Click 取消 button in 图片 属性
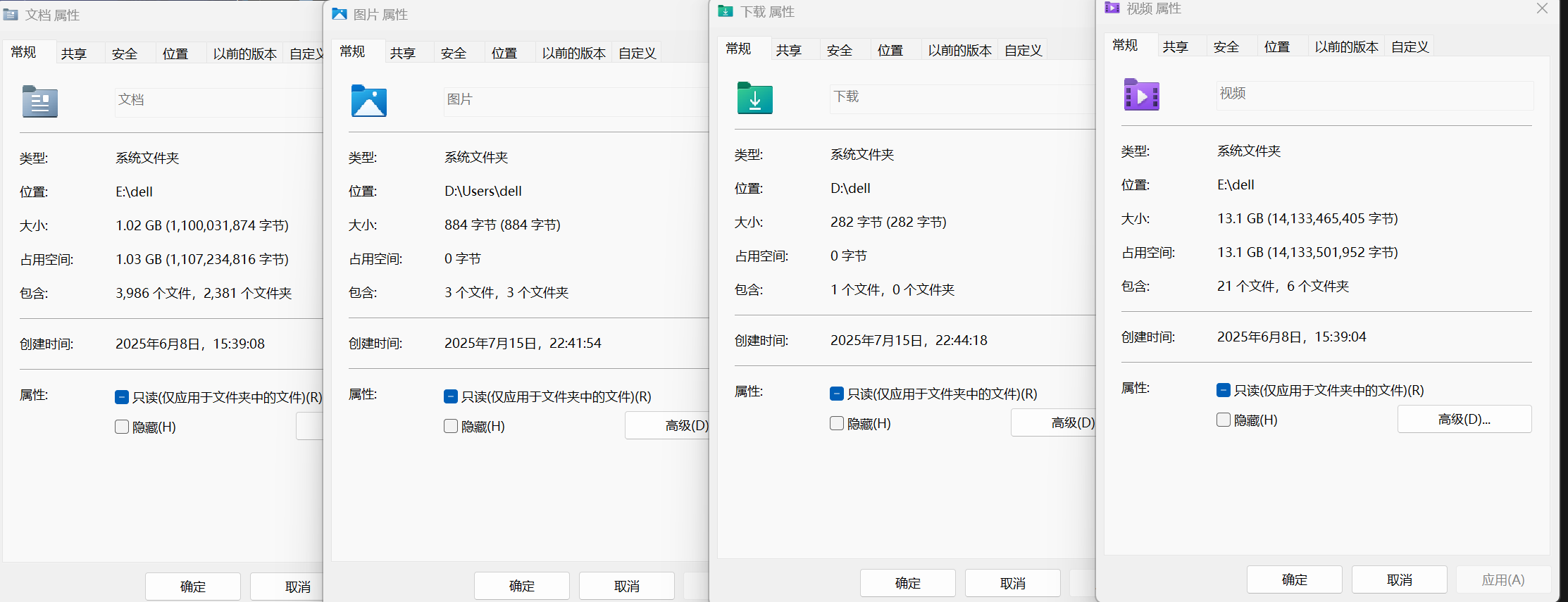Viewport: 1568px width, 602px height. tap(627, 586)
